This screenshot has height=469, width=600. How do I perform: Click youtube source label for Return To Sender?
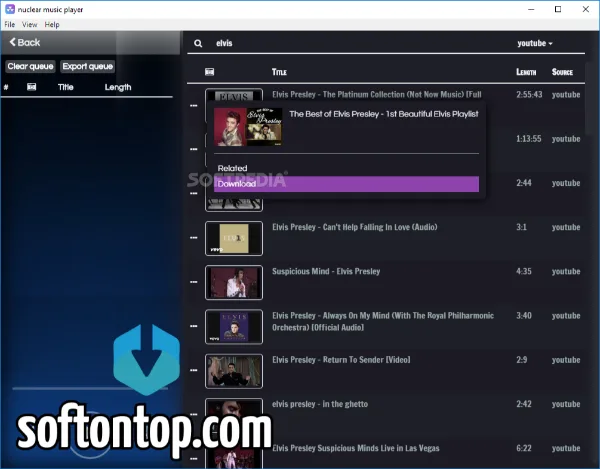[566, 360]
